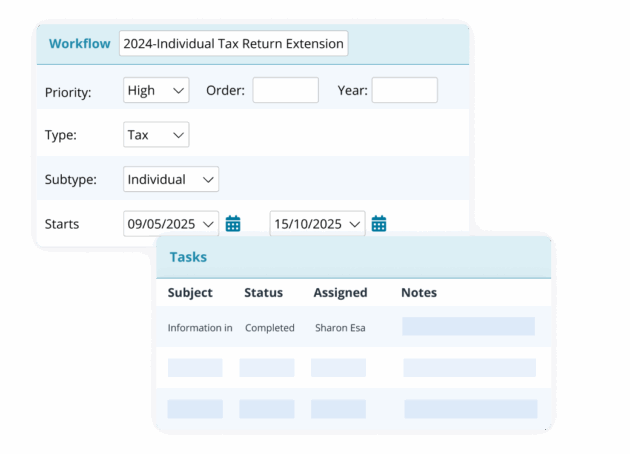Click the Priority: label
Viewport: 630px width, 454px height.
(68, 92)
